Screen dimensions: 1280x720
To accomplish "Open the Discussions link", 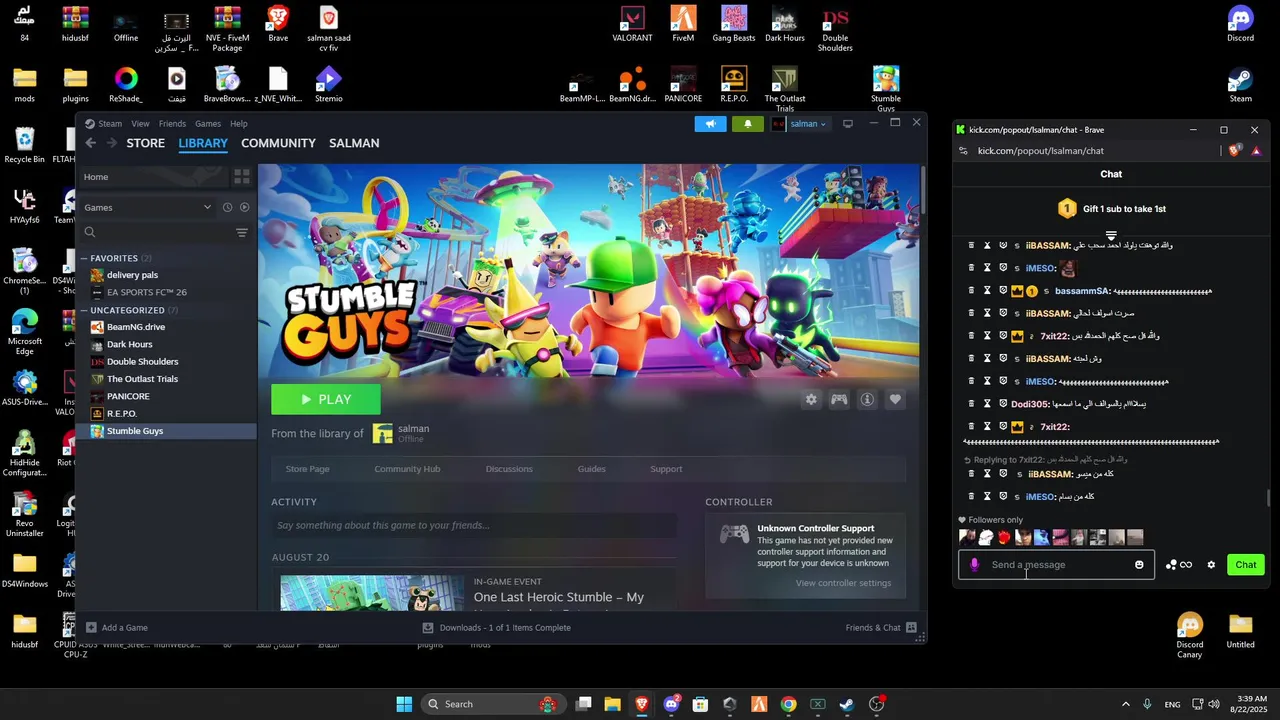I will [x=509, y=469].
